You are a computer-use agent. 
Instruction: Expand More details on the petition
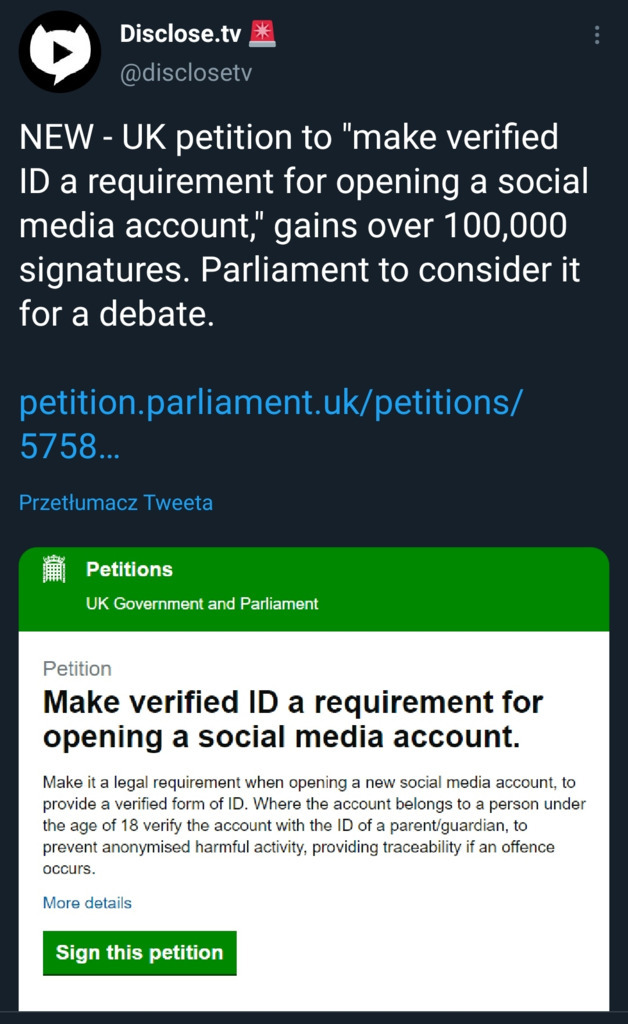[87, 903]
